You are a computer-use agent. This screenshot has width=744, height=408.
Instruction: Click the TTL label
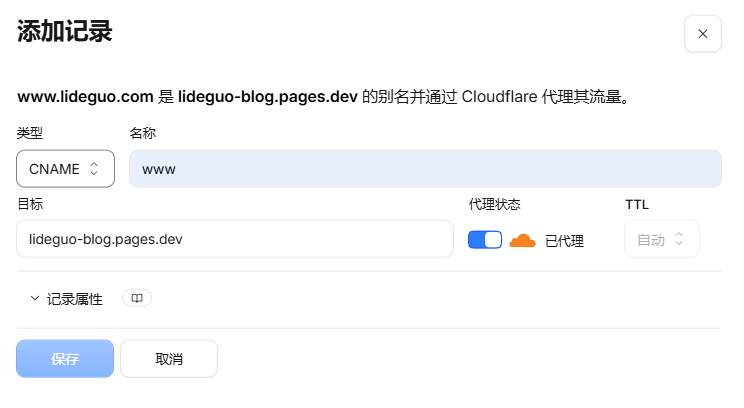tap(637, 204)
